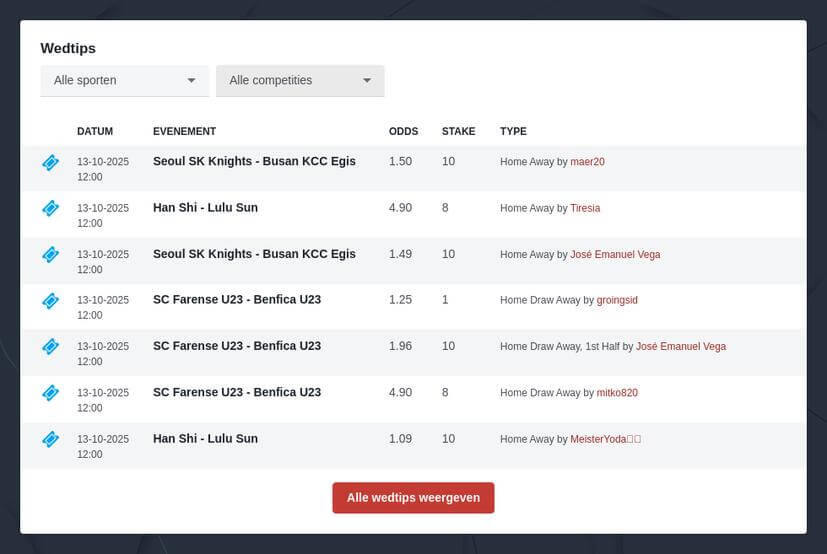Expand the 'Alle competities' dropdown

click(300, 81)
